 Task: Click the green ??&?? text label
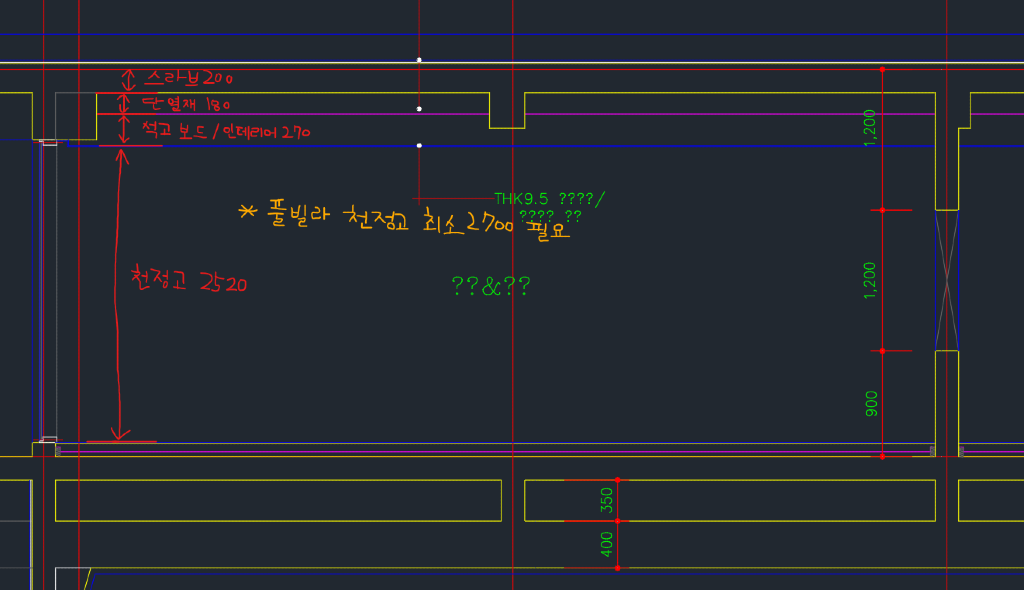click(x=490, y=287)
